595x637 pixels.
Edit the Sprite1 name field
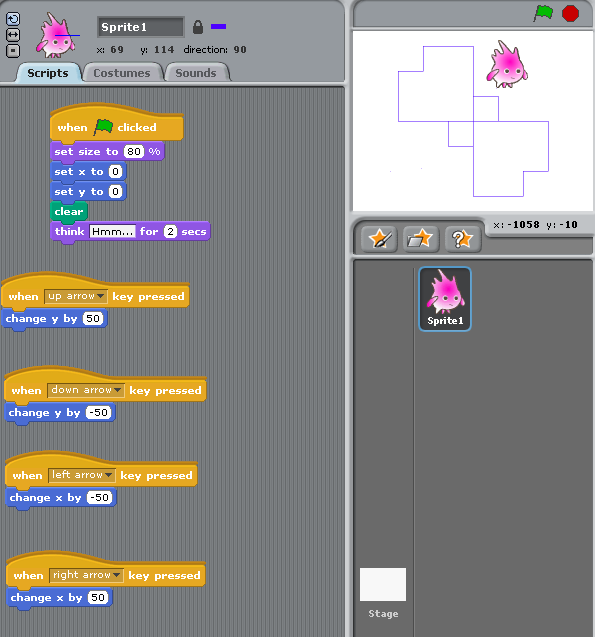[x=141, y=27]
